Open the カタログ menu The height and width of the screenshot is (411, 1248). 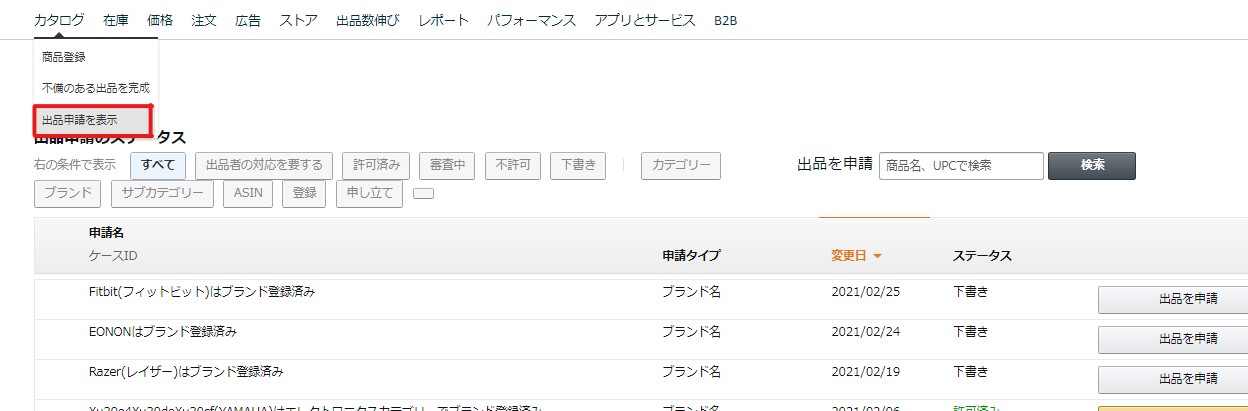[59, 20]
